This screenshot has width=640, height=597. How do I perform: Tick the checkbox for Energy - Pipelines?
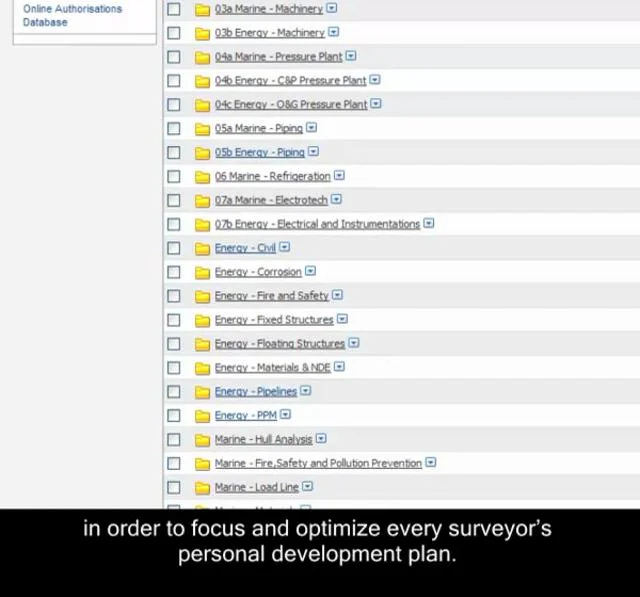click(174, 392)
